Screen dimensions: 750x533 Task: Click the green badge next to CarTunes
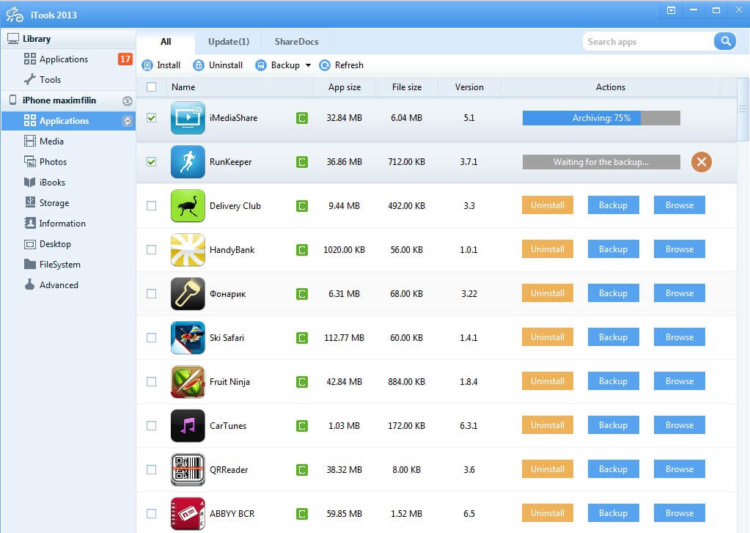click(x=302, y=426)
